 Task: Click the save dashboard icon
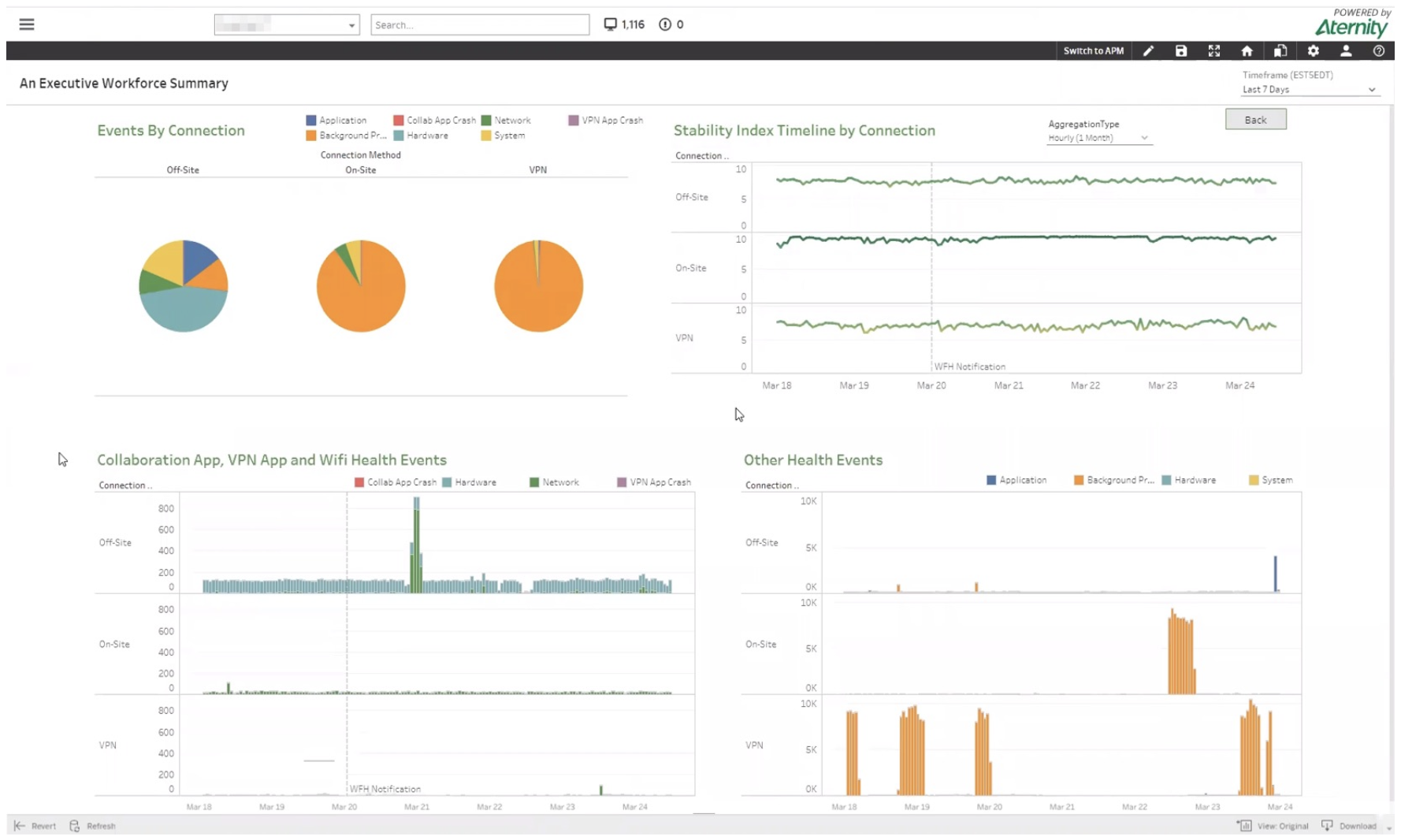click(x=1181, y=50)
